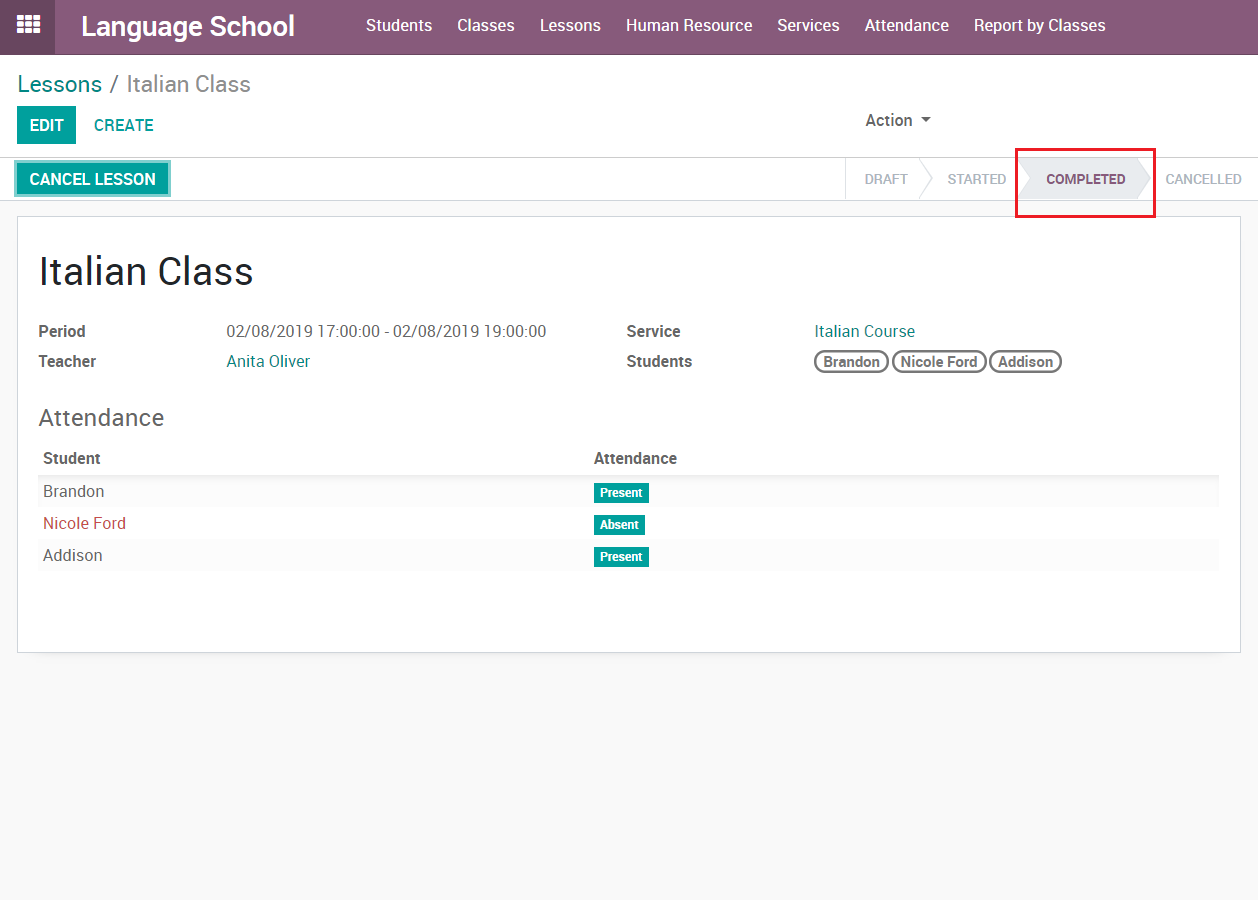Click the Nicole Ford student tag
Screen dimensions: 1258x912
coord(939,362)
